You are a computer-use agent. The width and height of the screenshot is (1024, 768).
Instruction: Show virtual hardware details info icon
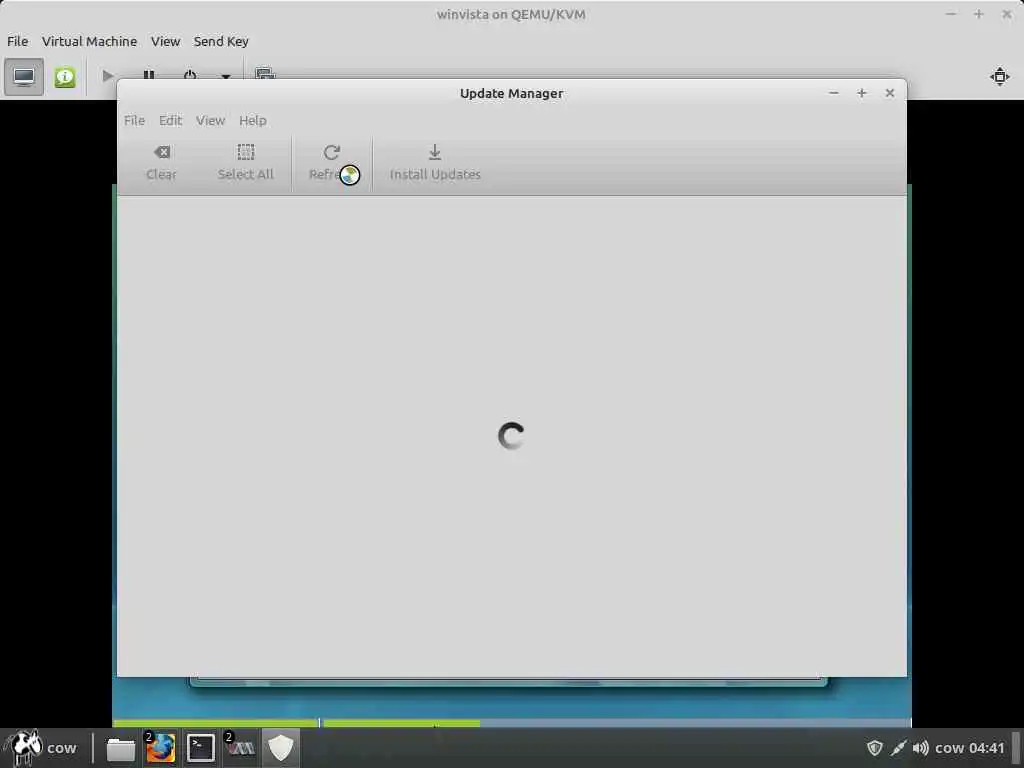(65, 77)
